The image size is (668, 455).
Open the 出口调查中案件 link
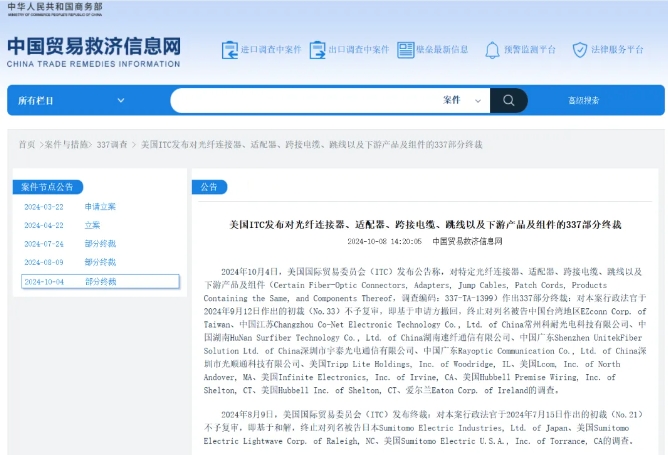pos(359,49)
